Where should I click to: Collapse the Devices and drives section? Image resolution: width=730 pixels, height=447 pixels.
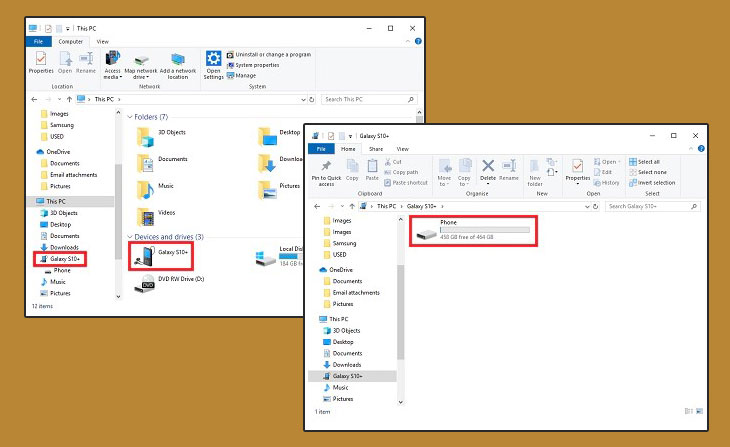(x=130, y=237)
